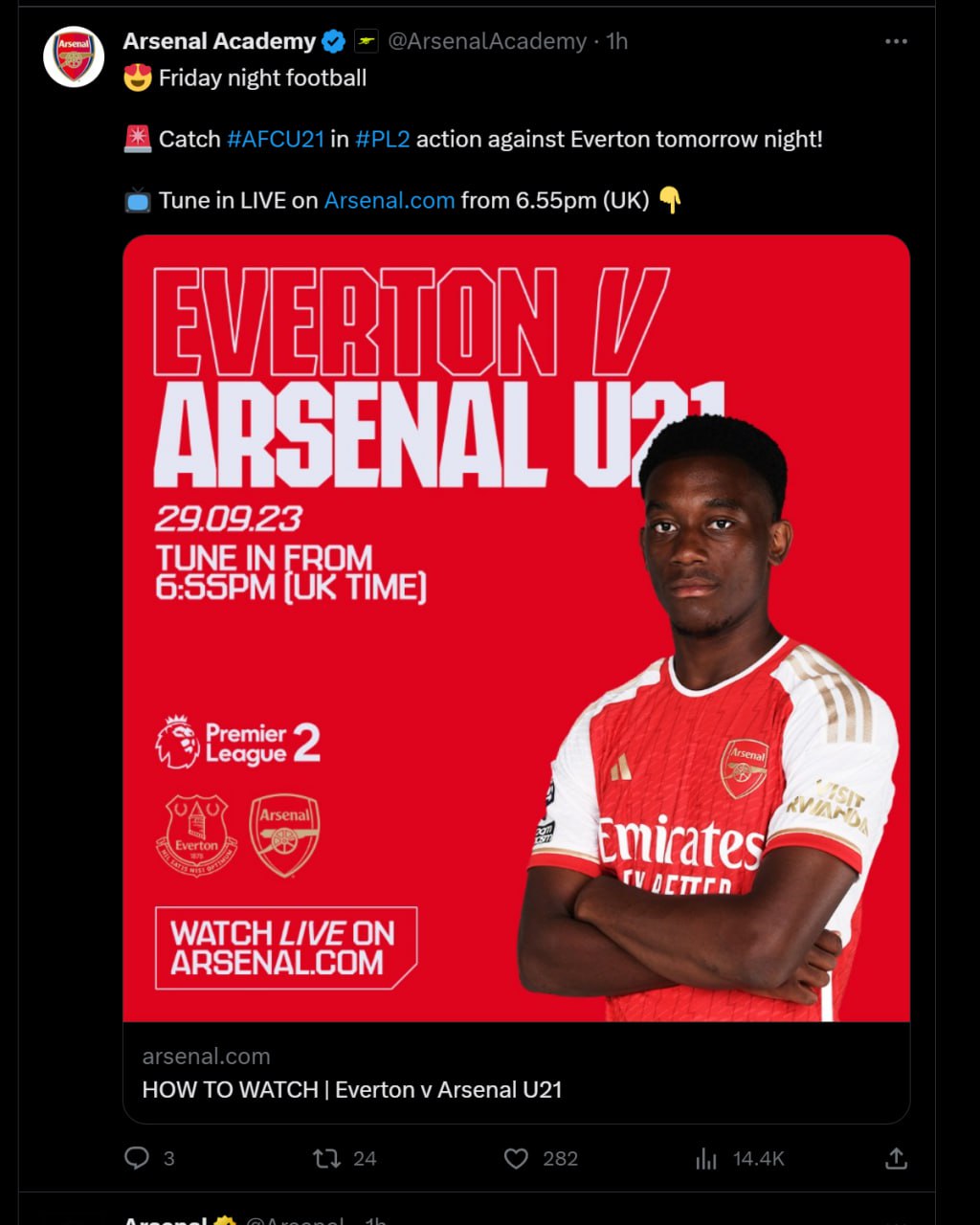Click the arsenal.com card domain text
The width and height of the screenshot is (980, 1225).
coord(206,1057)
